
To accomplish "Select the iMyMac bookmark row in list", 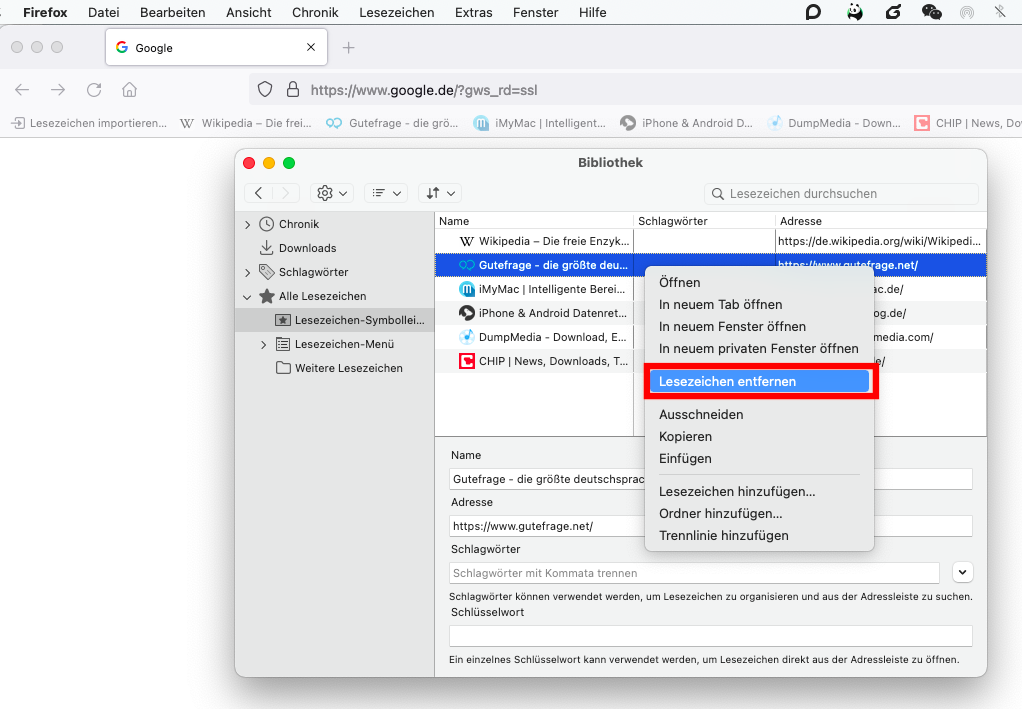I will [x=540, y=289].
